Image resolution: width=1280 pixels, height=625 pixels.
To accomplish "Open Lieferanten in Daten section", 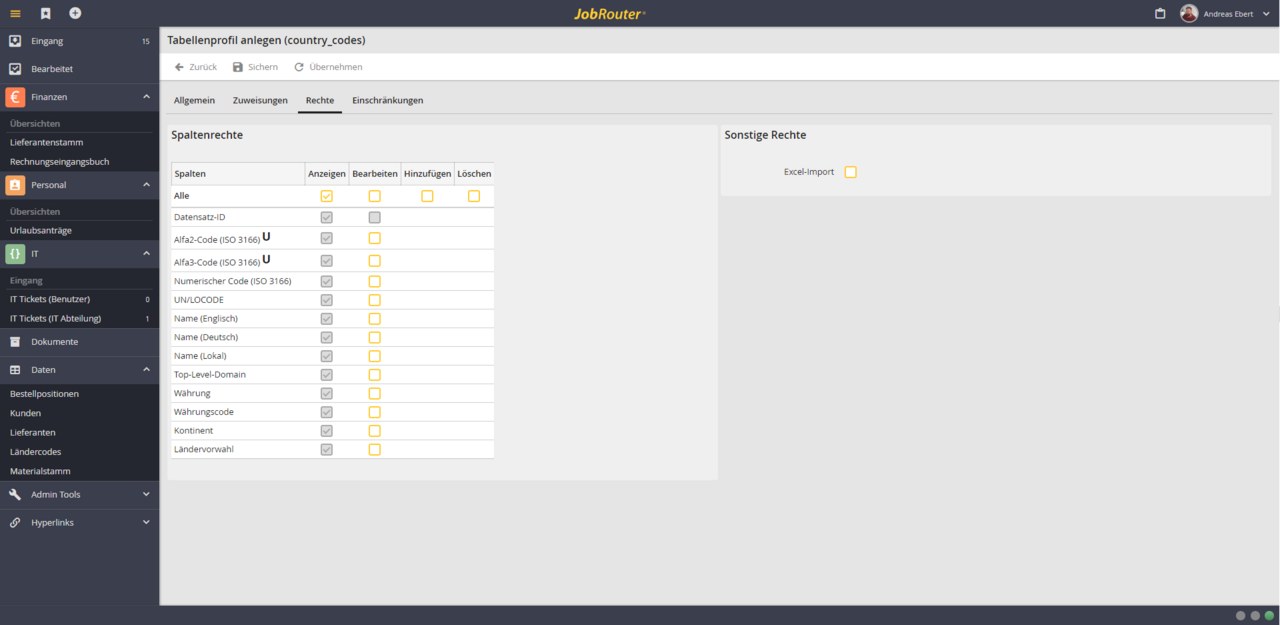I will [33, 432].
